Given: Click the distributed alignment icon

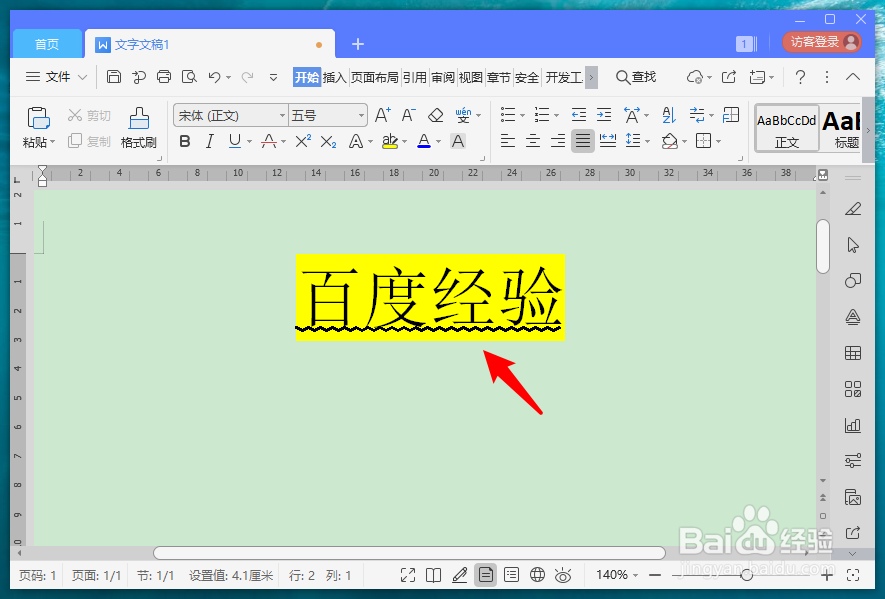Looking at the screenshot, I should coord(608,141).
